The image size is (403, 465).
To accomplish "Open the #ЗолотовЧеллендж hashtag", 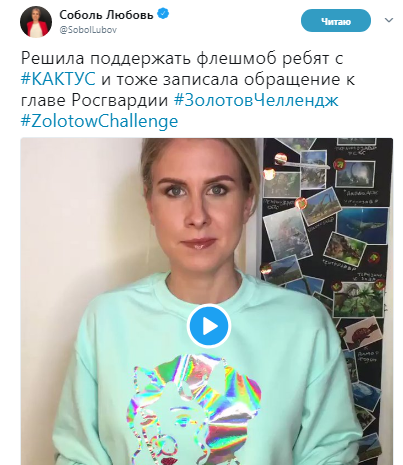I will pos(256,100).
